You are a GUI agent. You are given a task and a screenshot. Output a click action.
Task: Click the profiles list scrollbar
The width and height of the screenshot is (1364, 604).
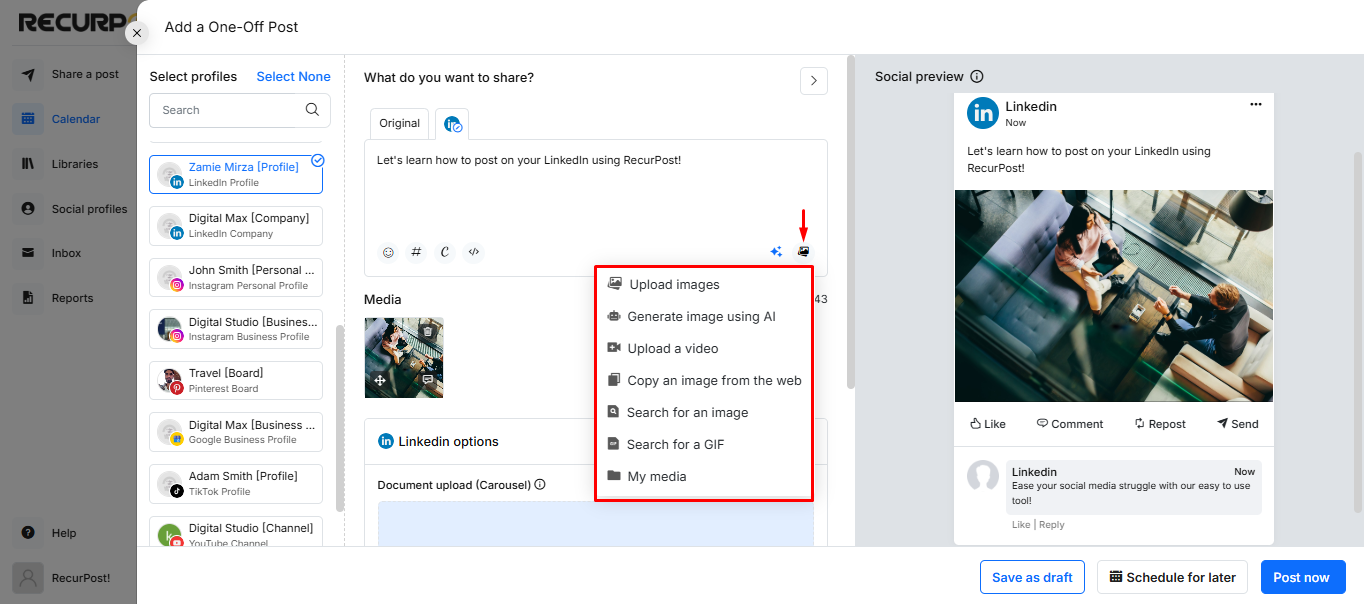click(340, 418)
